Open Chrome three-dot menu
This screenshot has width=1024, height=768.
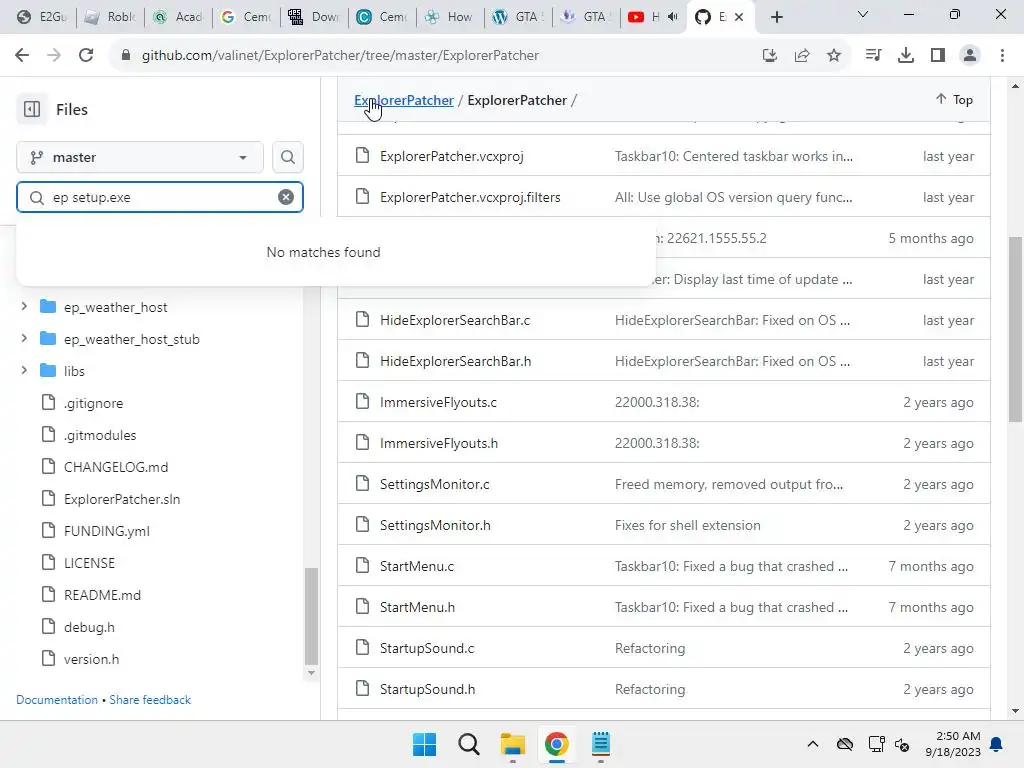(1002, 56)
